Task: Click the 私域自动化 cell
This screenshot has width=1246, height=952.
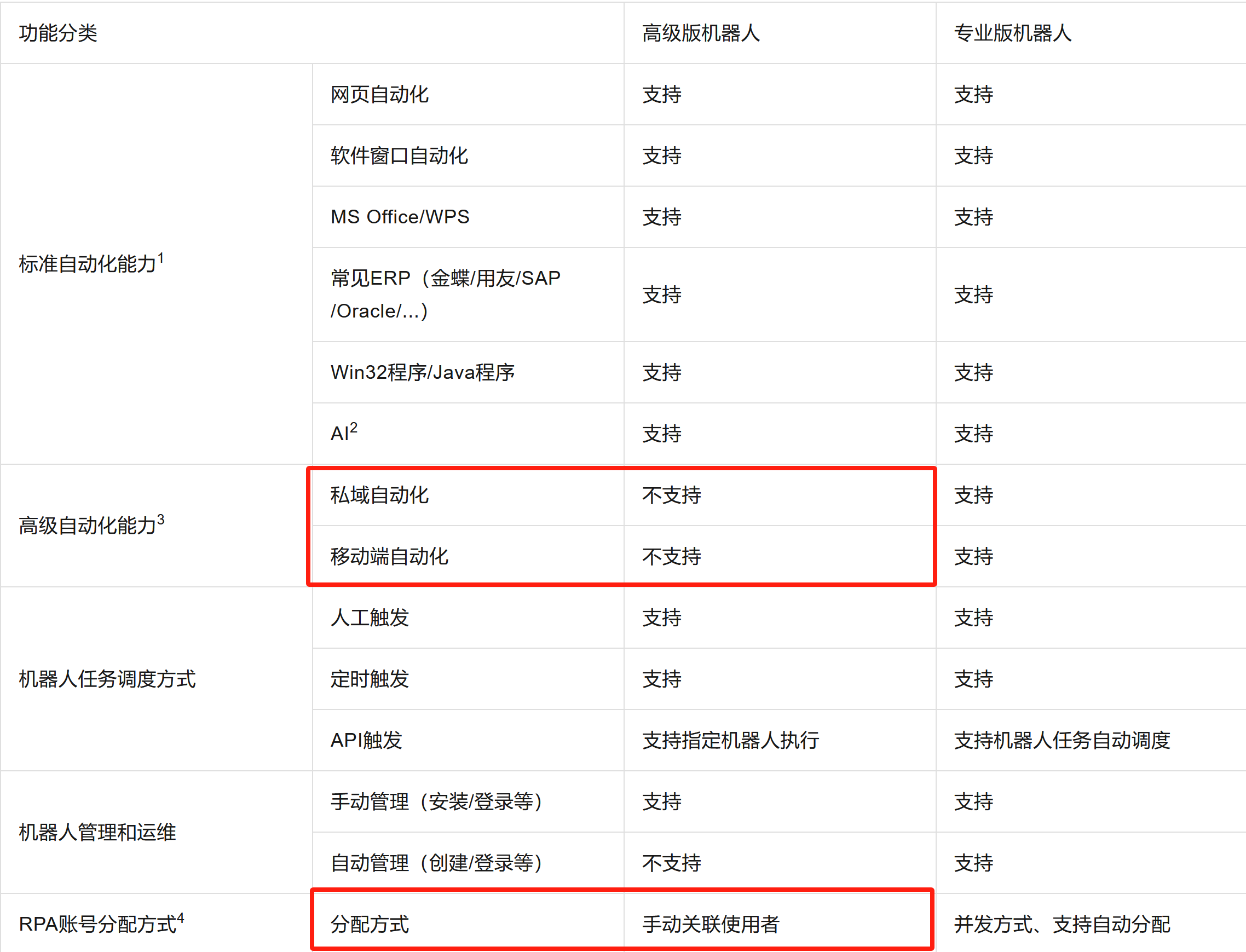Action: pos(379,495)
